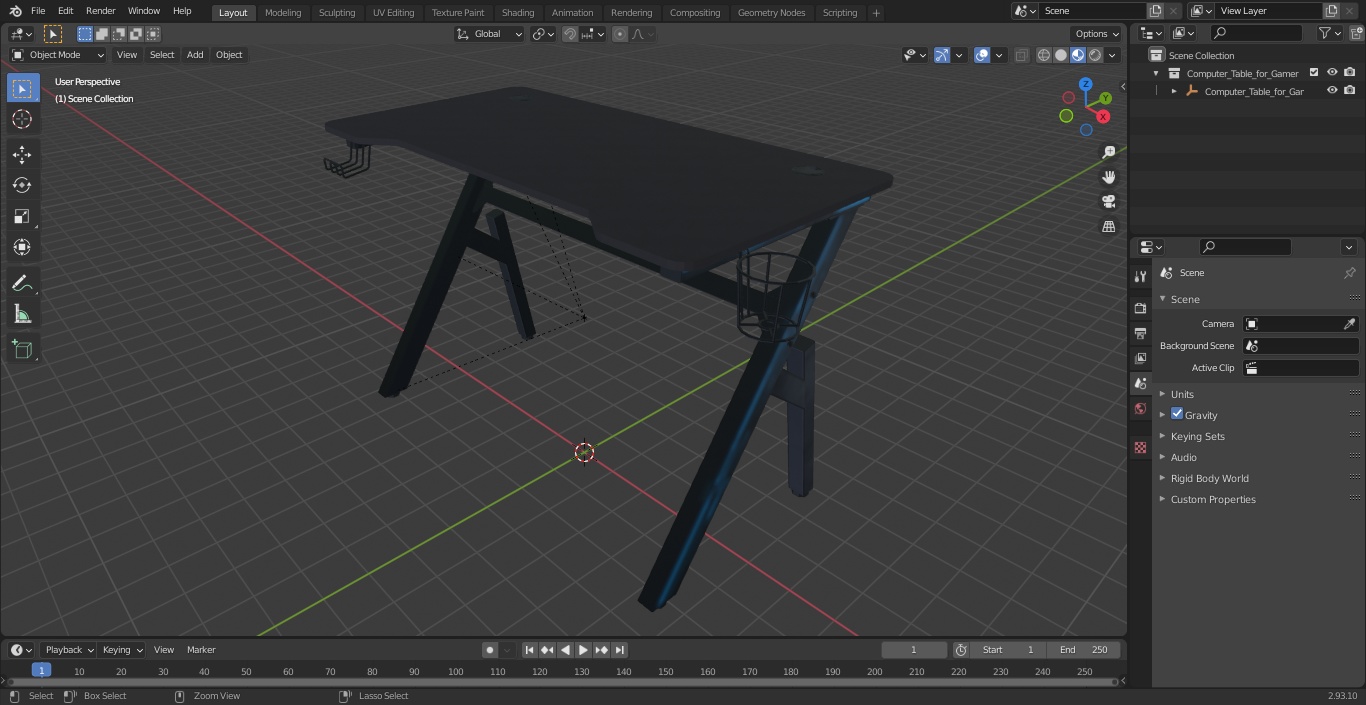Open the Render menu
The height and width of the screenshot is (705, 1366).
pos(100,11)
